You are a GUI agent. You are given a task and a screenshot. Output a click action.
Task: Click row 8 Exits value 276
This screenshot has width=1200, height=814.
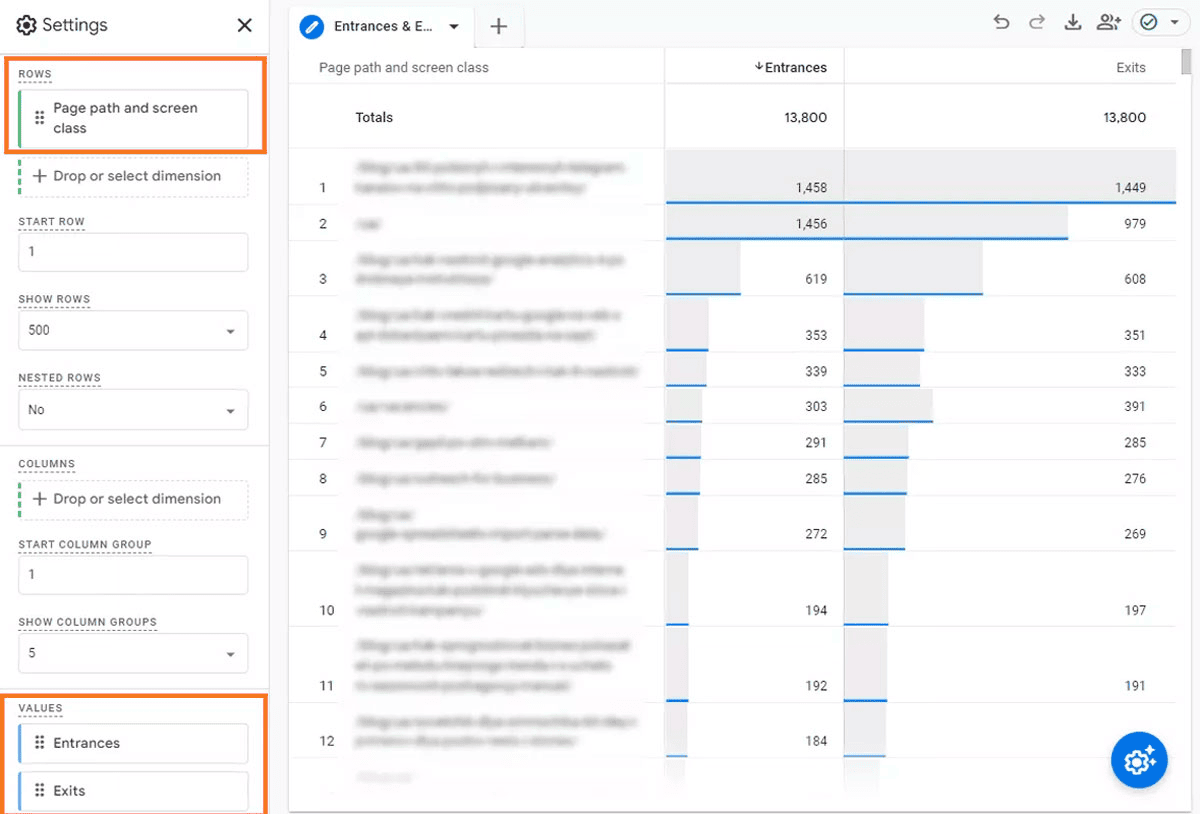[x=1135, y=478]
